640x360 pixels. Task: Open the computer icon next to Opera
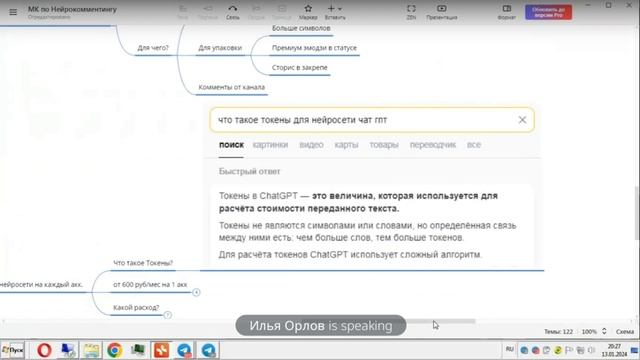click(x=68, y=350)
